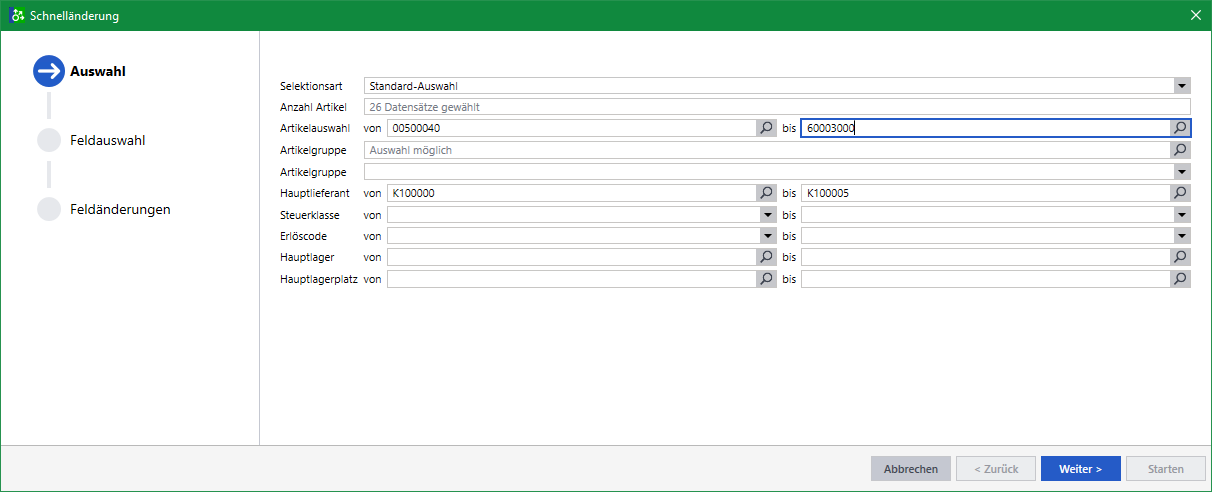Click the Hauptlagerplatz label
Screen dimensions: 1212x492
[x=319, y=280]
